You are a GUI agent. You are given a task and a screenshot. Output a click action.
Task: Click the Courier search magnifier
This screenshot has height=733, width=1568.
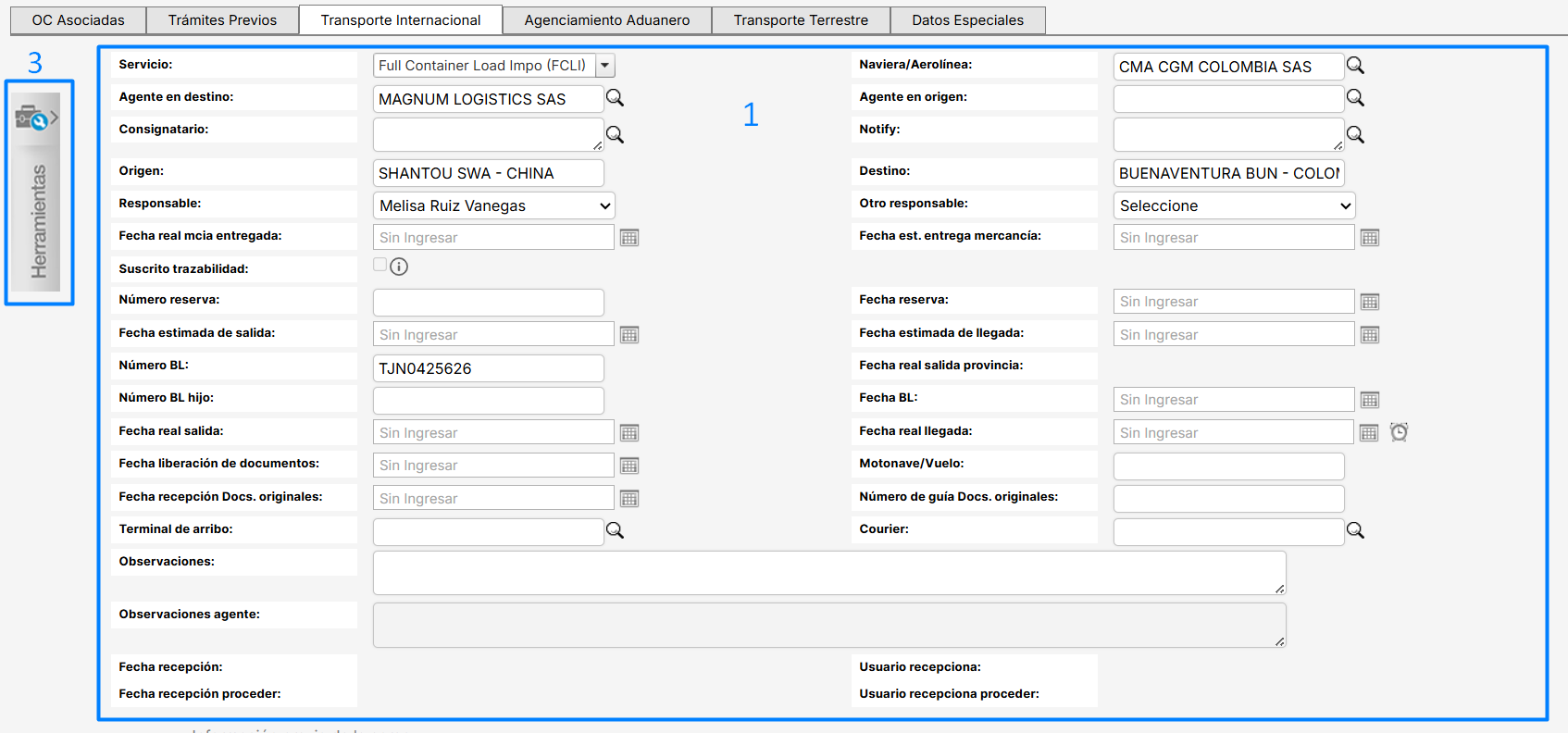(x=1355, y=530)
